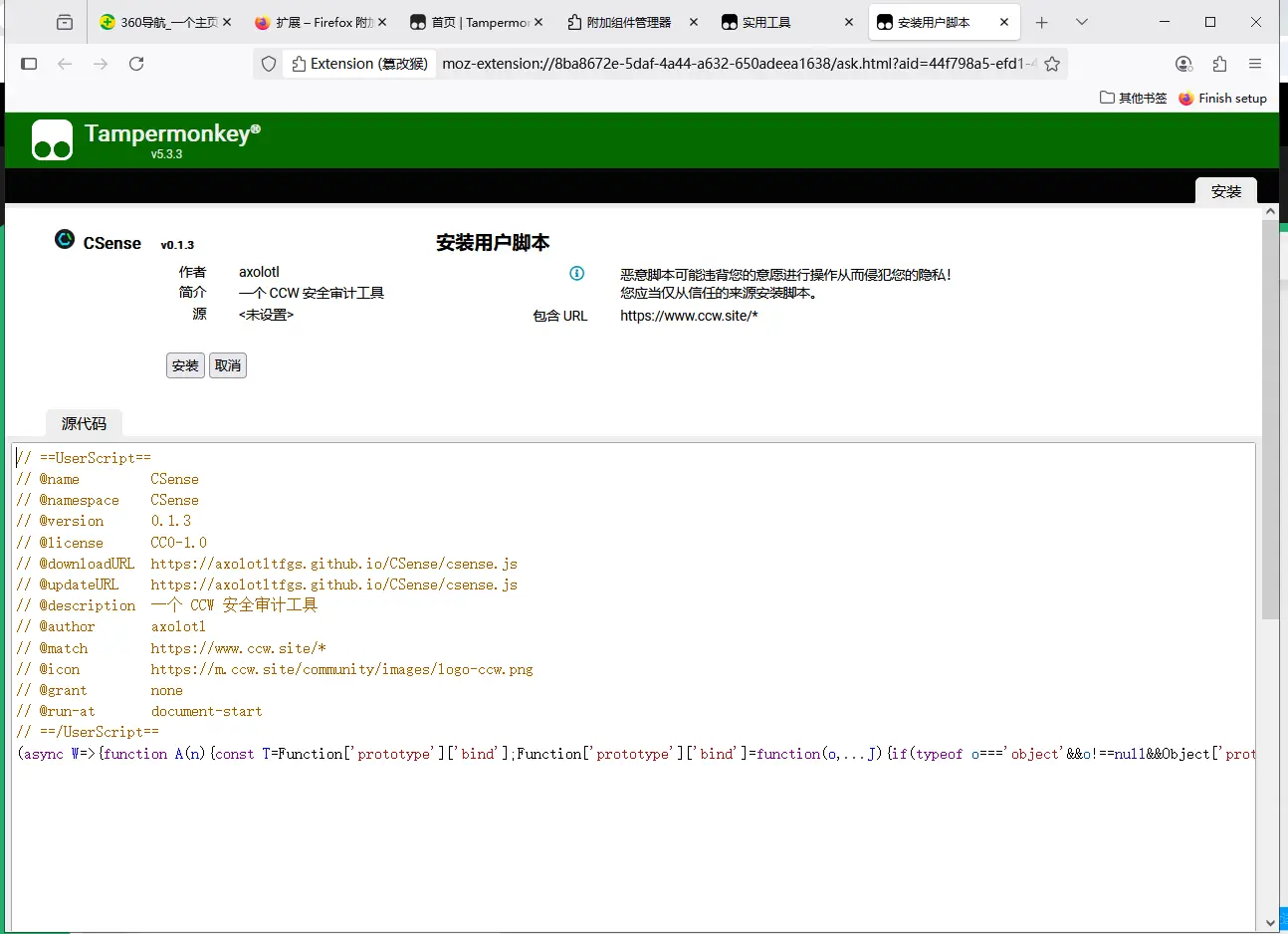This screenshot has height=934, width=1288.
Task: Click the @version 0.1.3 line
Action: tap(104, 521)
